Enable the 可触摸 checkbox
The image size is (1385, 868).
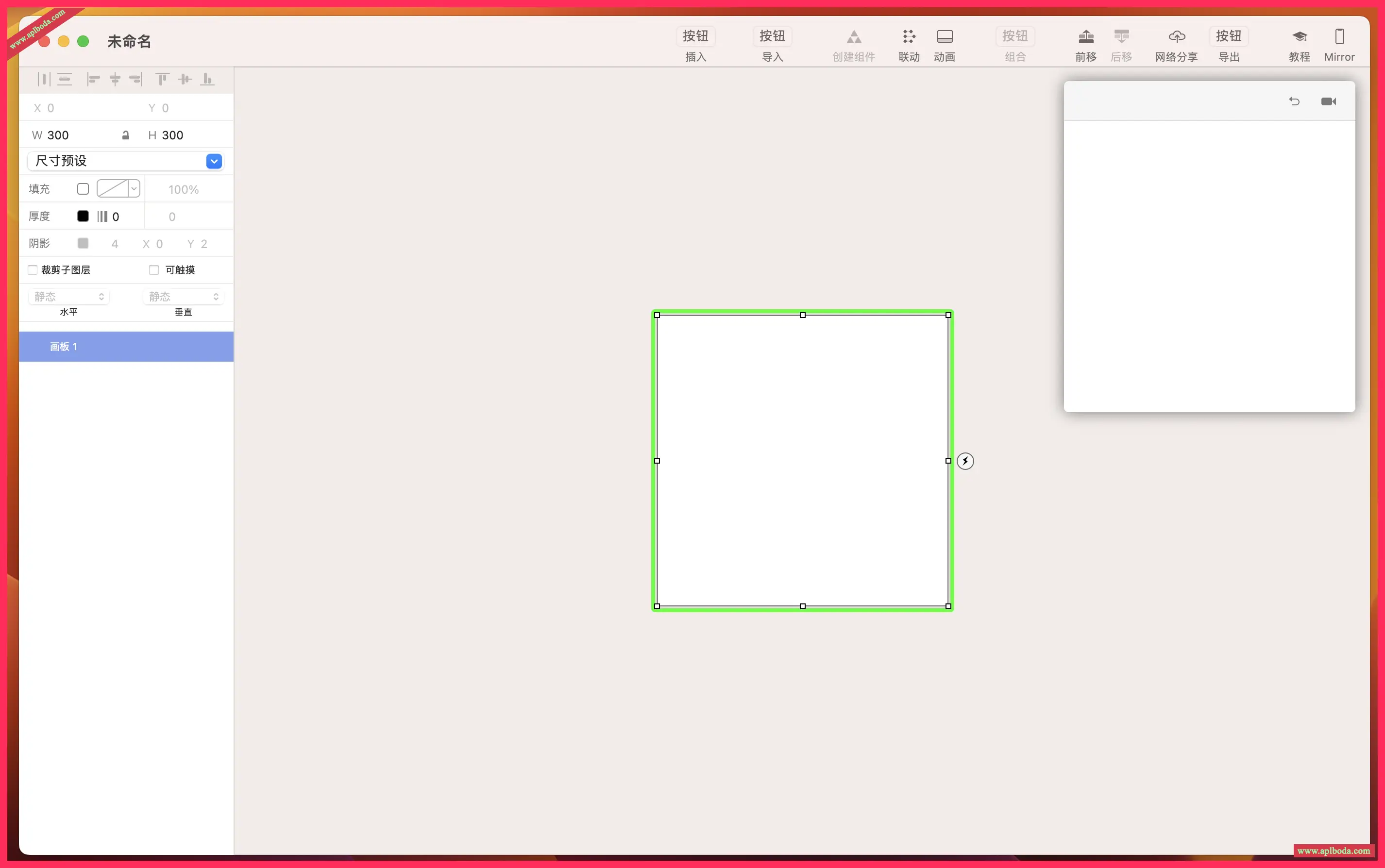pos(154,270)
